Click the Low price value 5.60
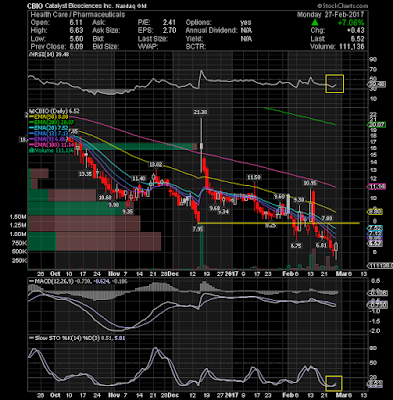The width and height of the screenshot is (393, 400). click(x=76, y=39)
